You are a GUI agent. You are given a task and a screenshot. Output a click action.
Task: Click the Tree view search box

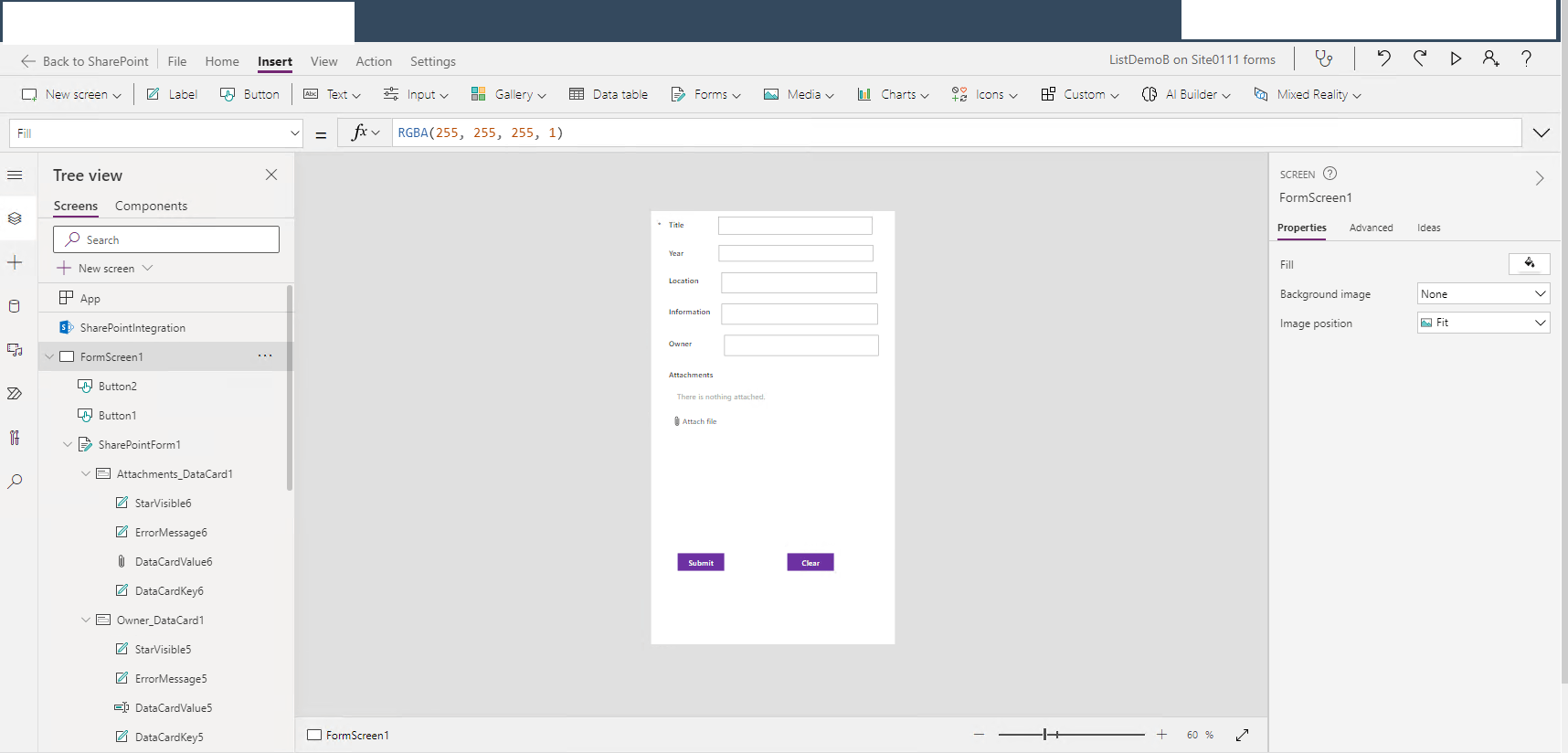[x=166, y=239]
